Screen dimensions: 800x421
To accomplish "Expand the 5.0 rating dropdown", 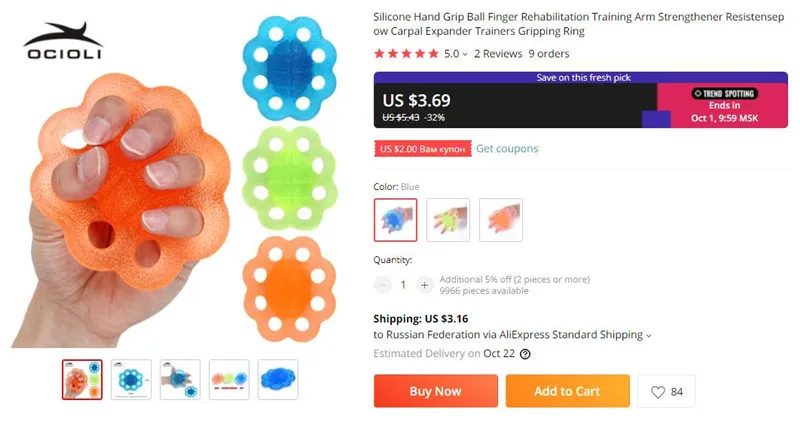I will pos(456,54).
